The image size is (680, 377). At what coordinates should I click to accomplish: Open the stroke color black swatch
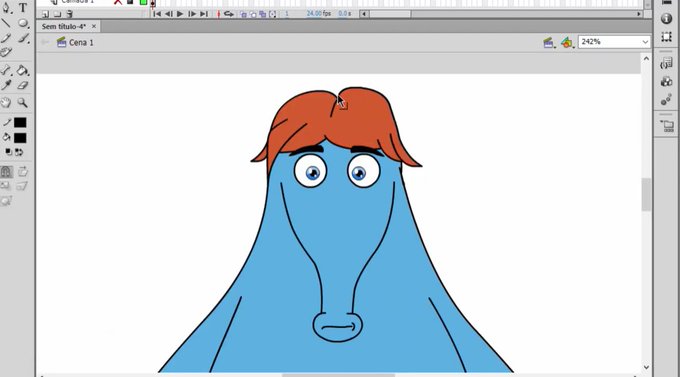(x=20, y=122)
